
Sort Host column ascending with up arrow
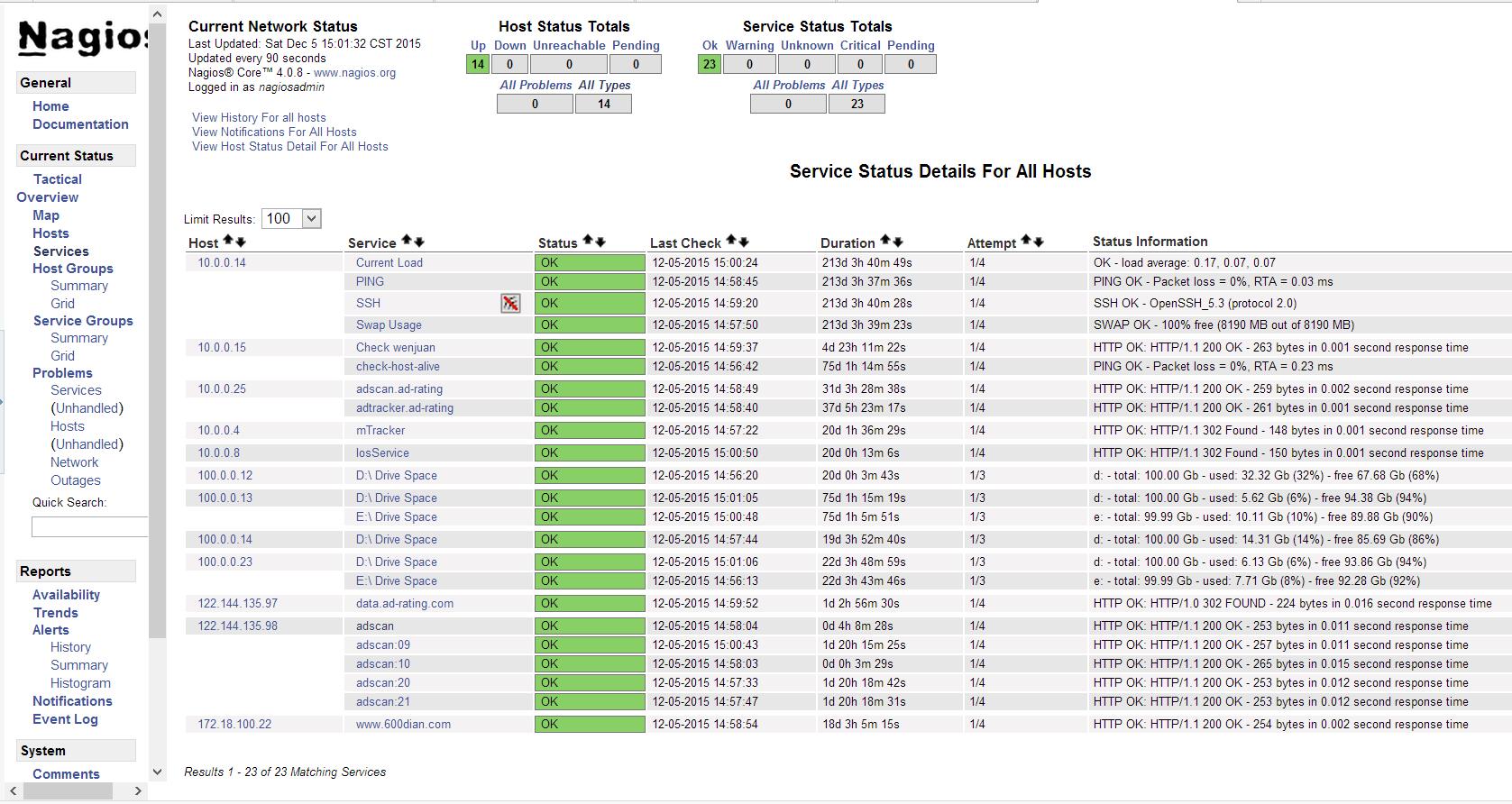click(x=228, y=242)
